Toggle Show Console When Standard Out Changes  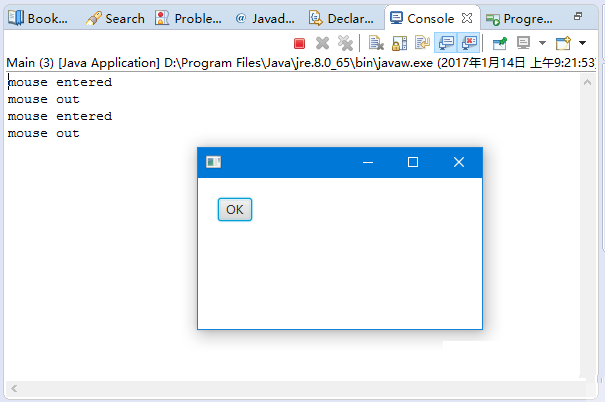[444, 43]
